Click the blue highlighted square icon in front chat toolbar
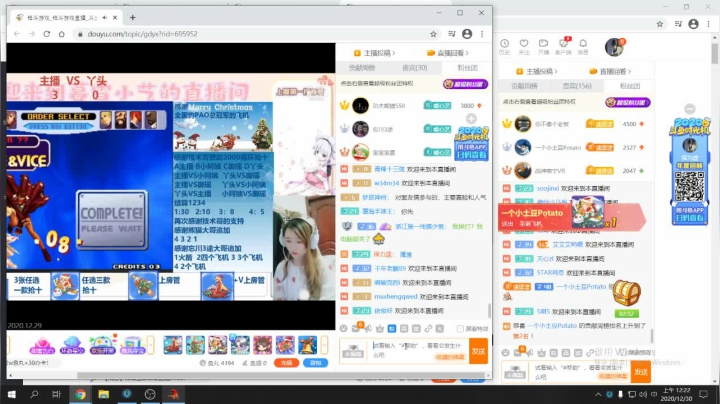Image resolution: width=720 pixels, height=404 pixels. click(x=392, y=328)
